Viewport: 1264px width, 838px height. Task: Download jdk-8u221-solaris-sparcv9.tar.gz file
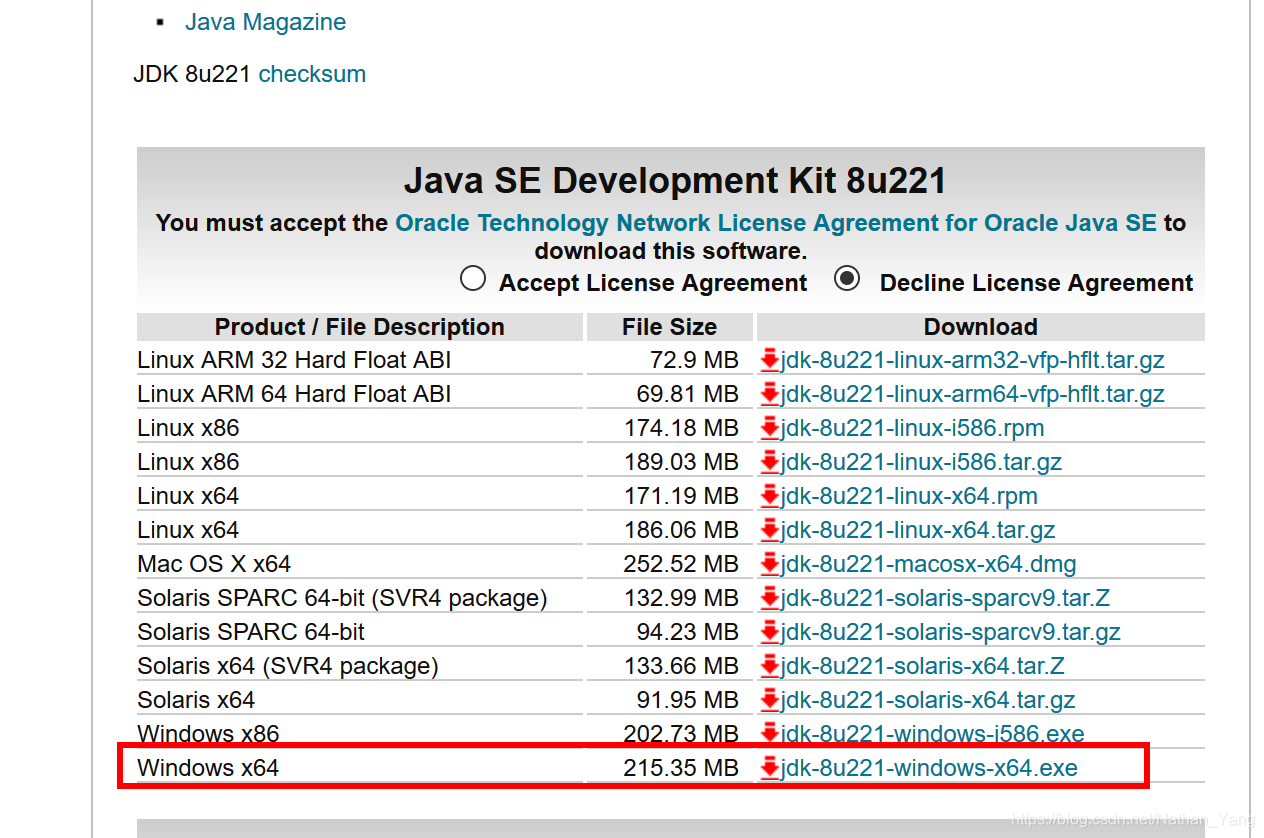950,632
